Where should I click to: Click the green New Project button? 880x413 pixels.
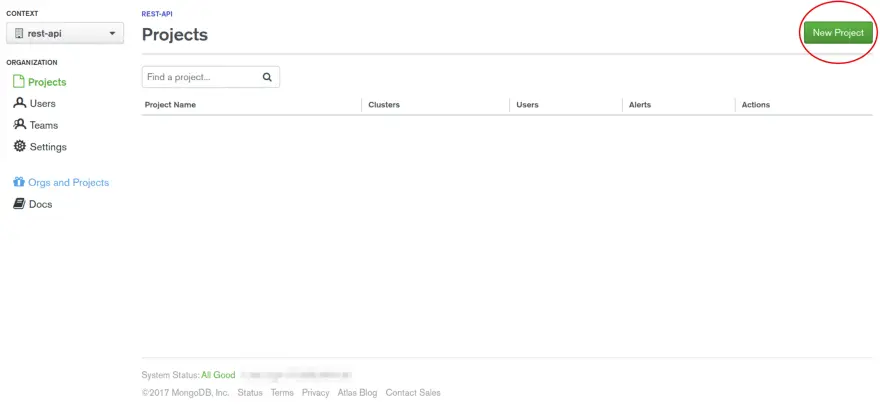(838, 33)
